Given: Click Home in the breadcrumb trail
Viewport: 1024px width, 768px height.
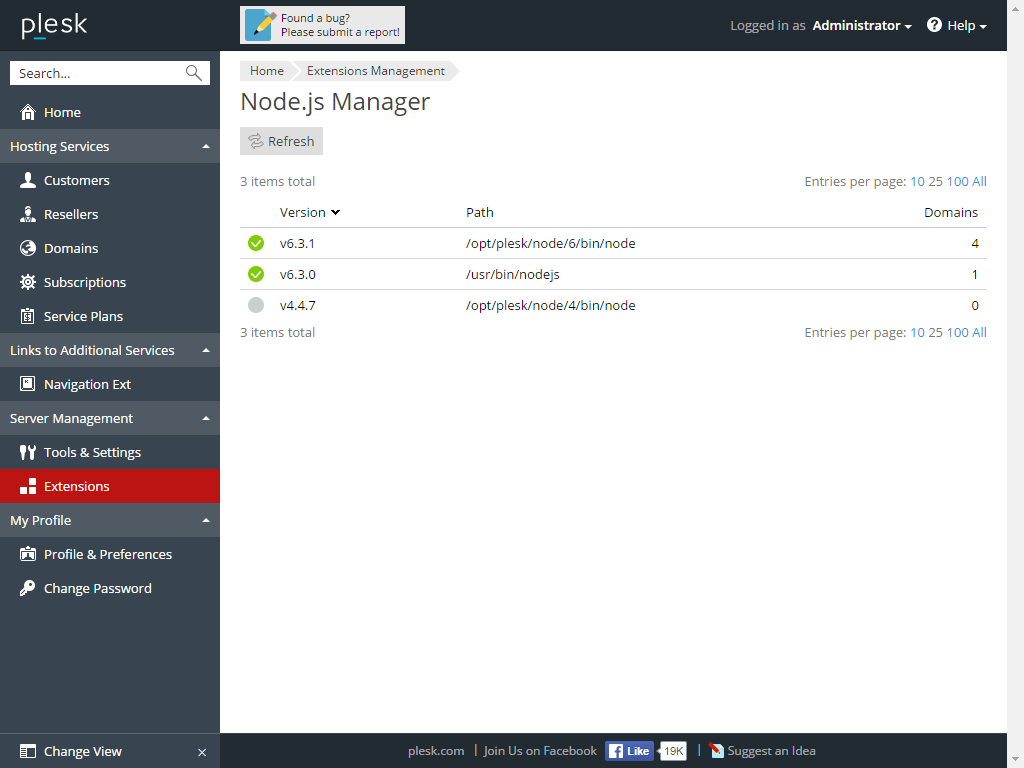Looking at the screenshot, I should click(266, 71).
